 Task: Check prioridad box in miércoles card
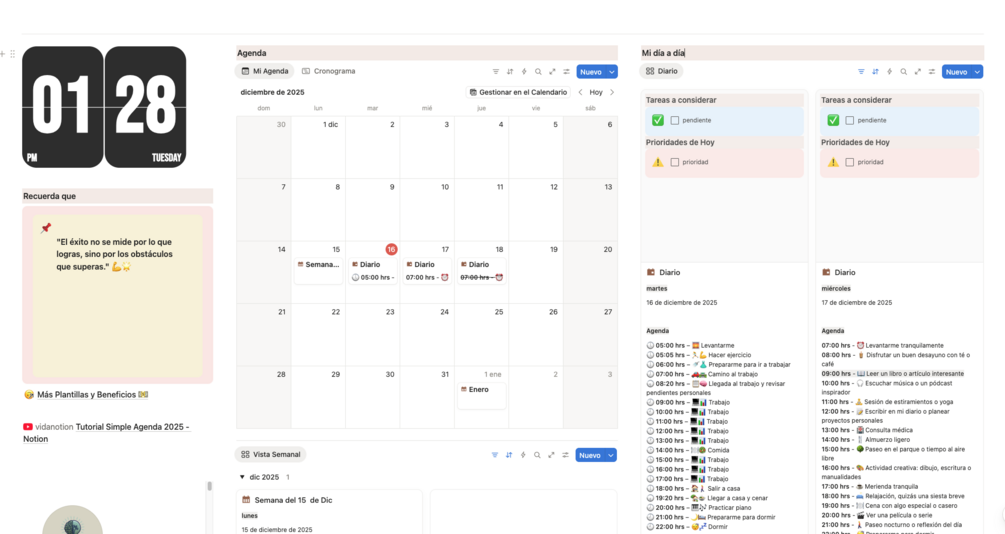tap(849, 162)
